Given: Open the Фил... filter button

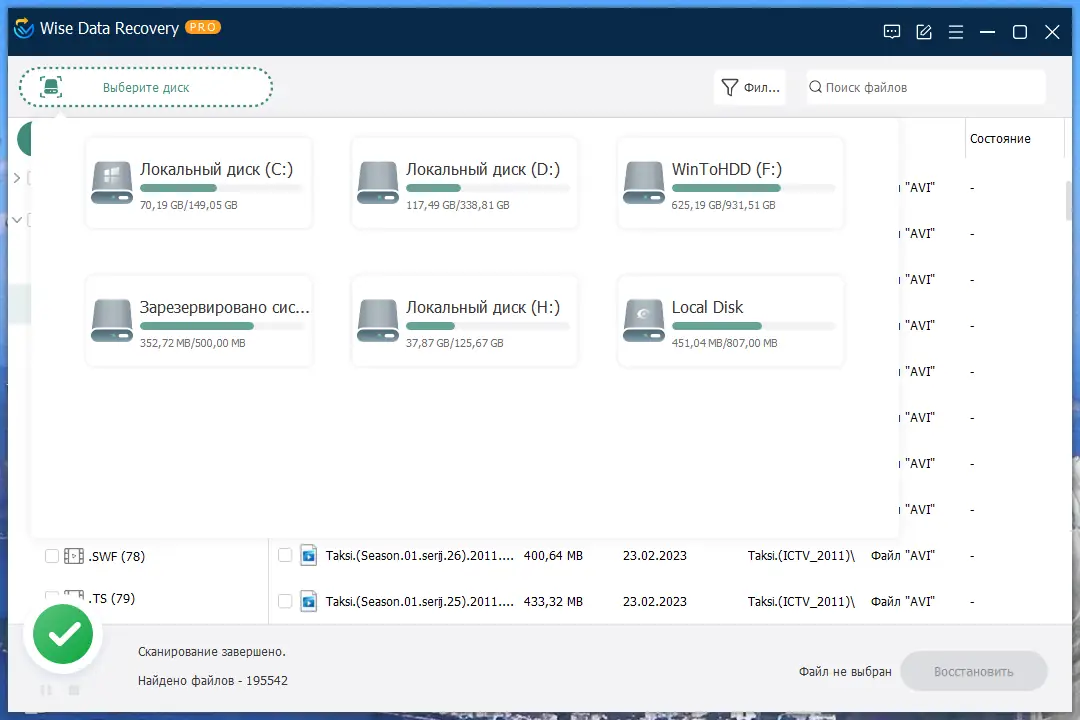Looking at the screenshot, I should coord(750,88).
